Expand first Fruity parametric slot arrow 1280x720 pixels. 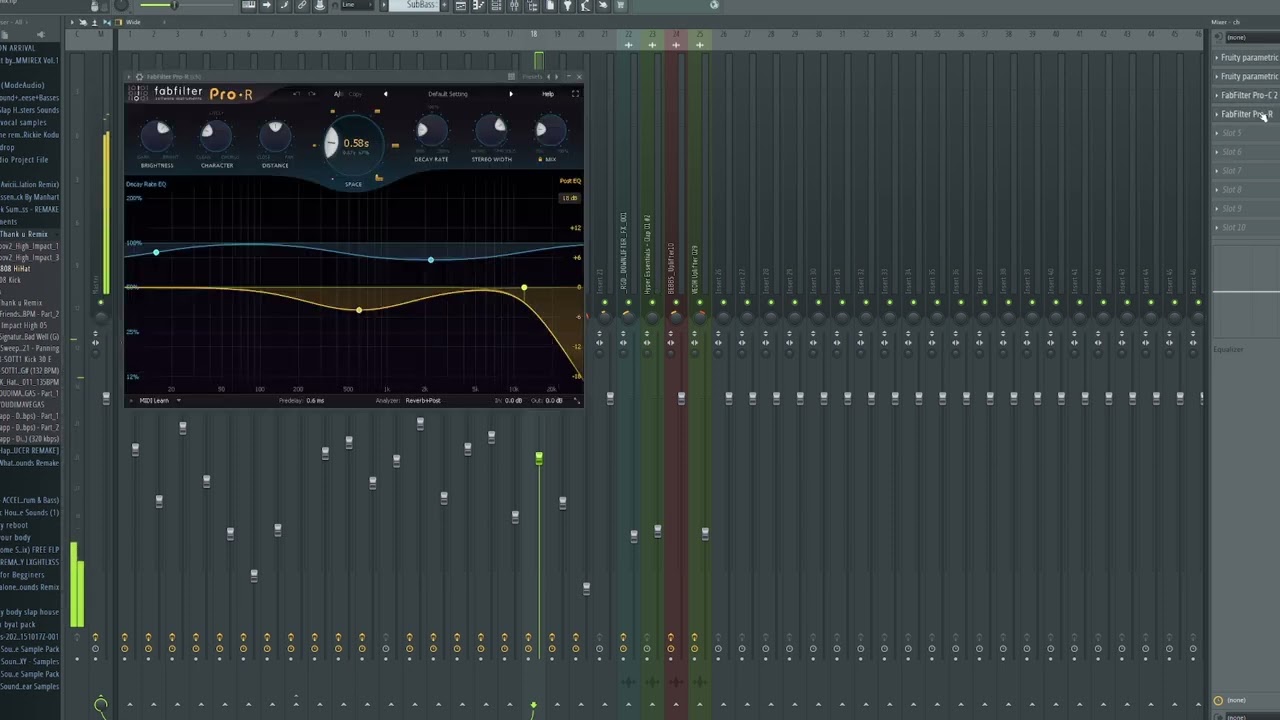pyautogui.click(x=1217, y=57)
